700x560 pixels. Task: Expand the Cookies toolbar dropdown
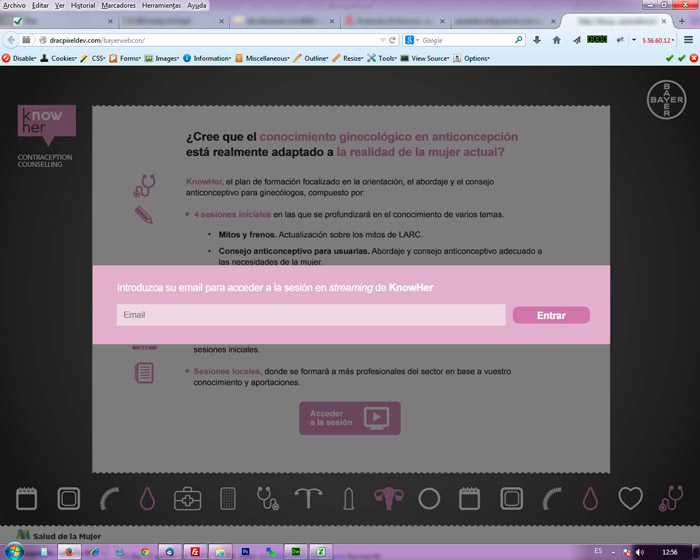pos(58,58)
